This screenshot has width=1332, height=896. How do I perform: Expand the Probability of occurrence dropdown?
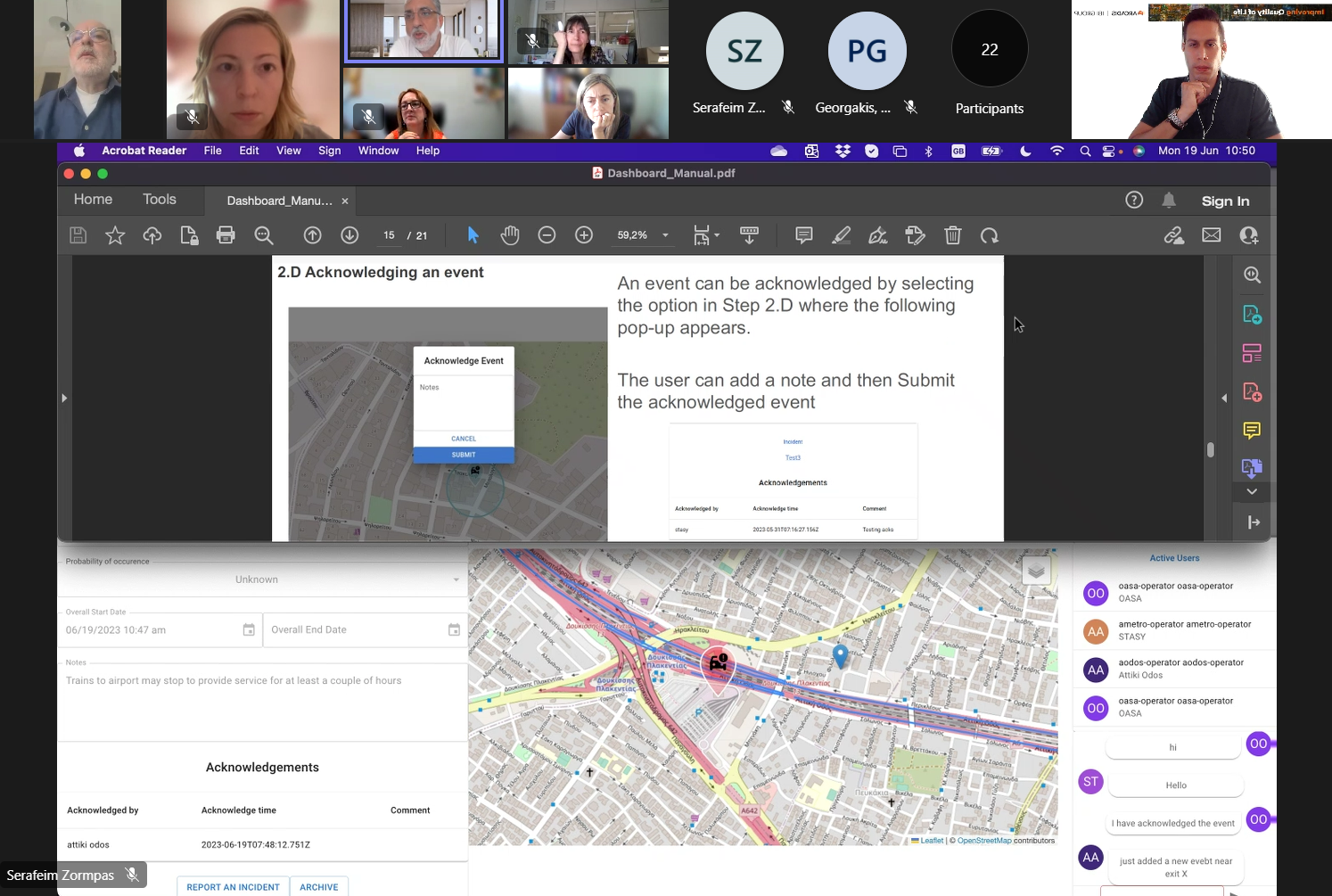[456, 580]
